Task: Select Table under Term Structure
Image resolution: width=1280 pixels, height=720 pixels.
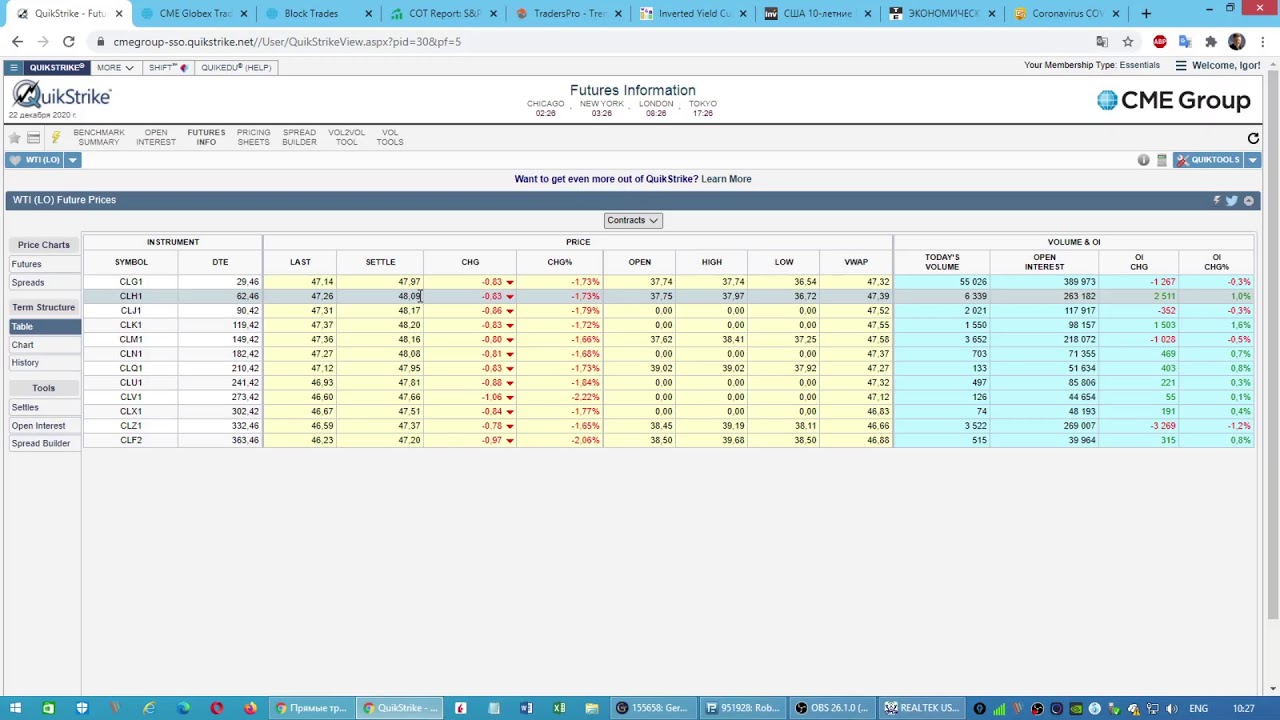Action: pyautogui.click(x=45, y=327)
